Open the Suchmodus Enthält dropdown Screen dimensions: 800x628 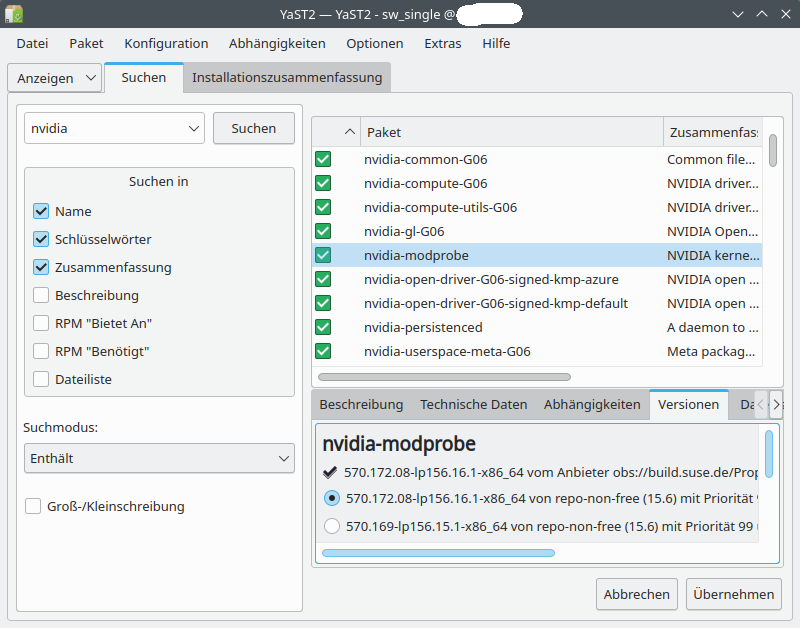coord(159,458)
